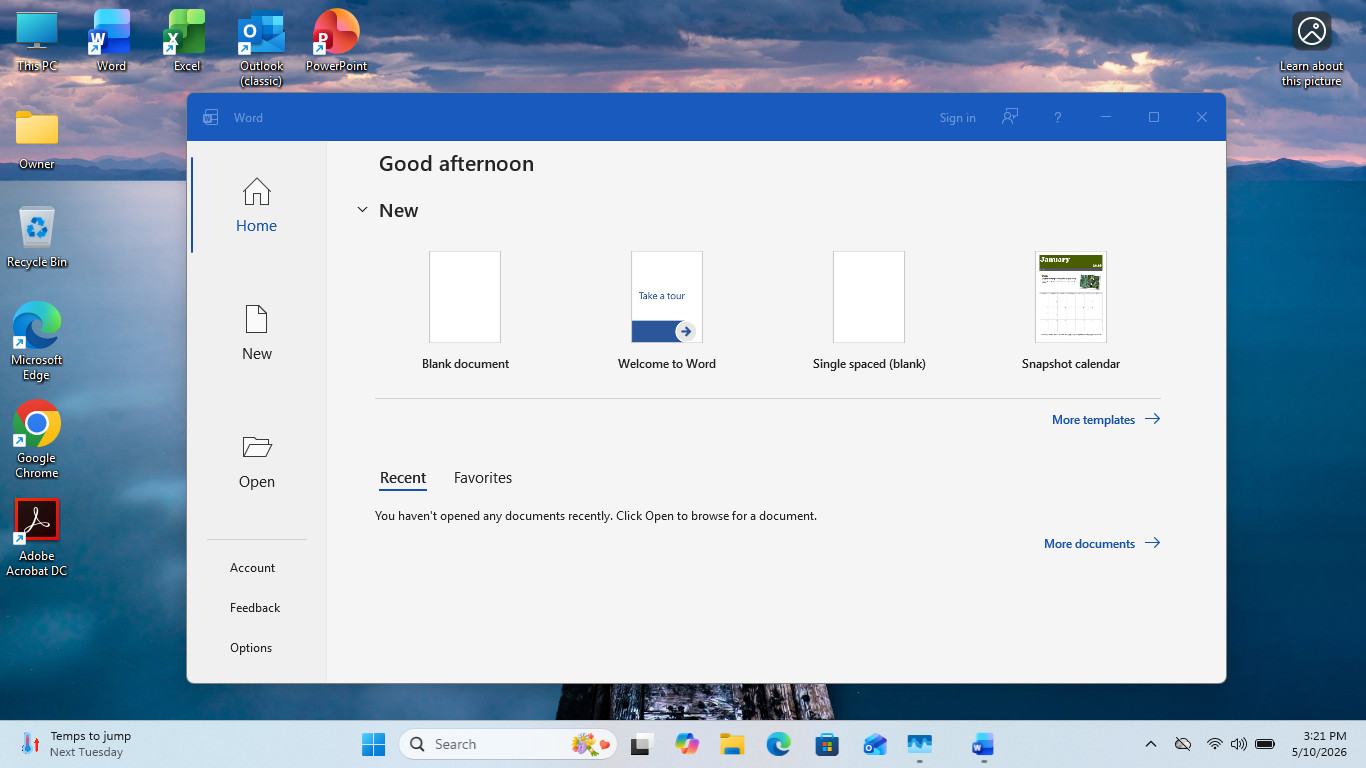Image resolution: width=1366 pixels, height=768 pixels.
Task: Show hidden system tray icons
Action: coord(1151,744)
